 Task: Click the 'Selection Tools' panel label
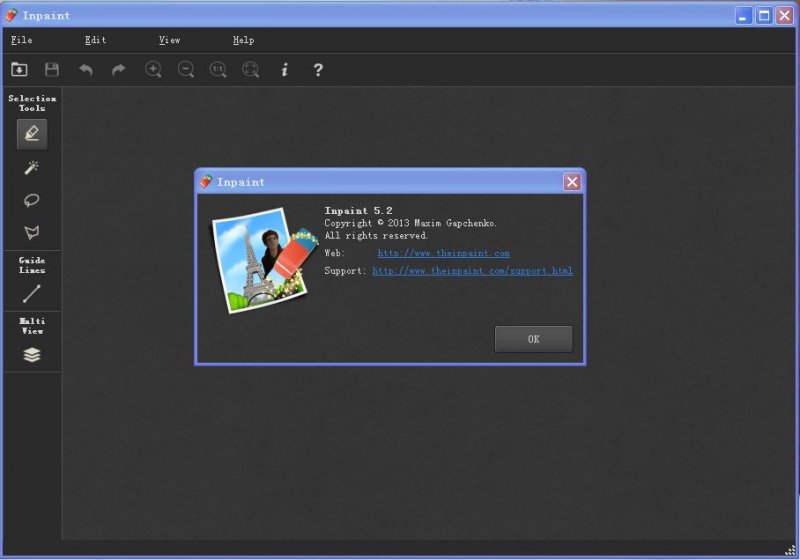[x=32, y=103]
